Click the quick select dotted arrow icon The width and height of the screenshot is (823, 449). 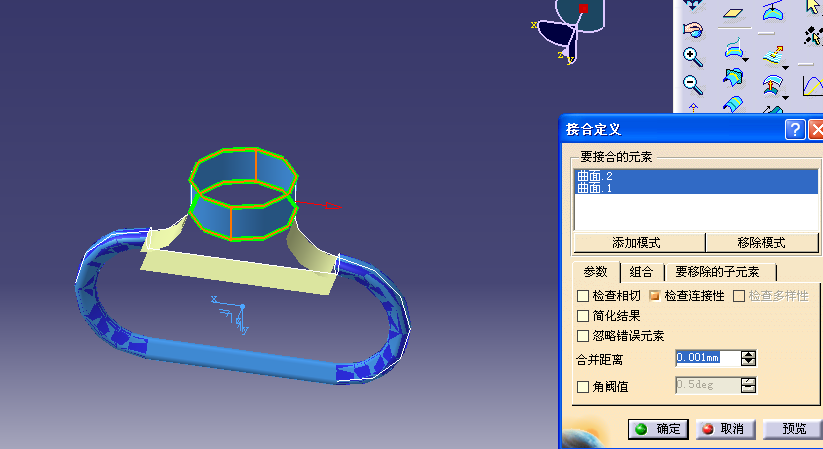point(814,36)
